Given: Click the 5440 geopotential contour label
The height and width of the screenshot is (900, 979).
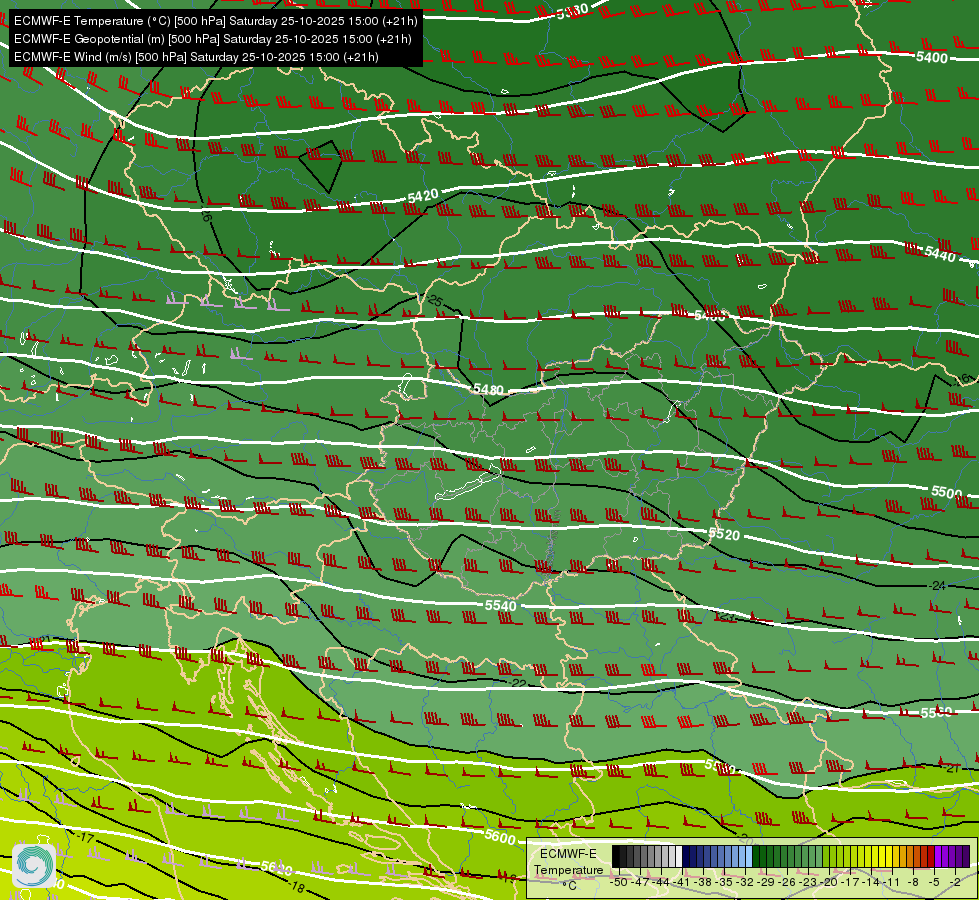Looking at the screenshot, I should pos(940,254).
